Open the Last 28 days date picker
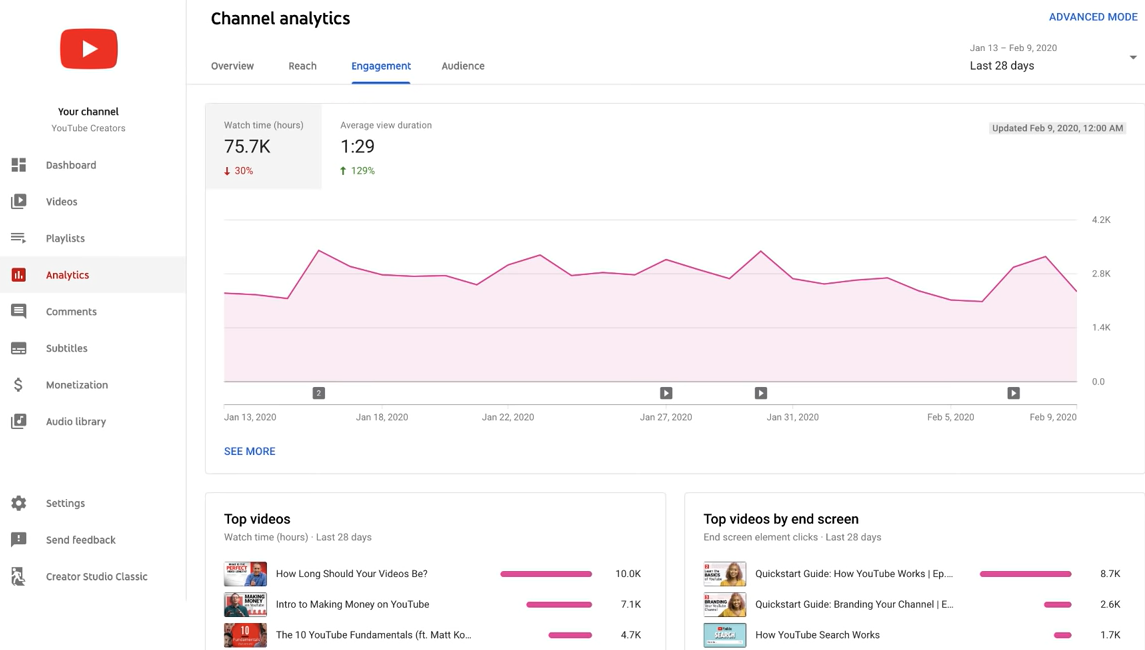 1001,63
